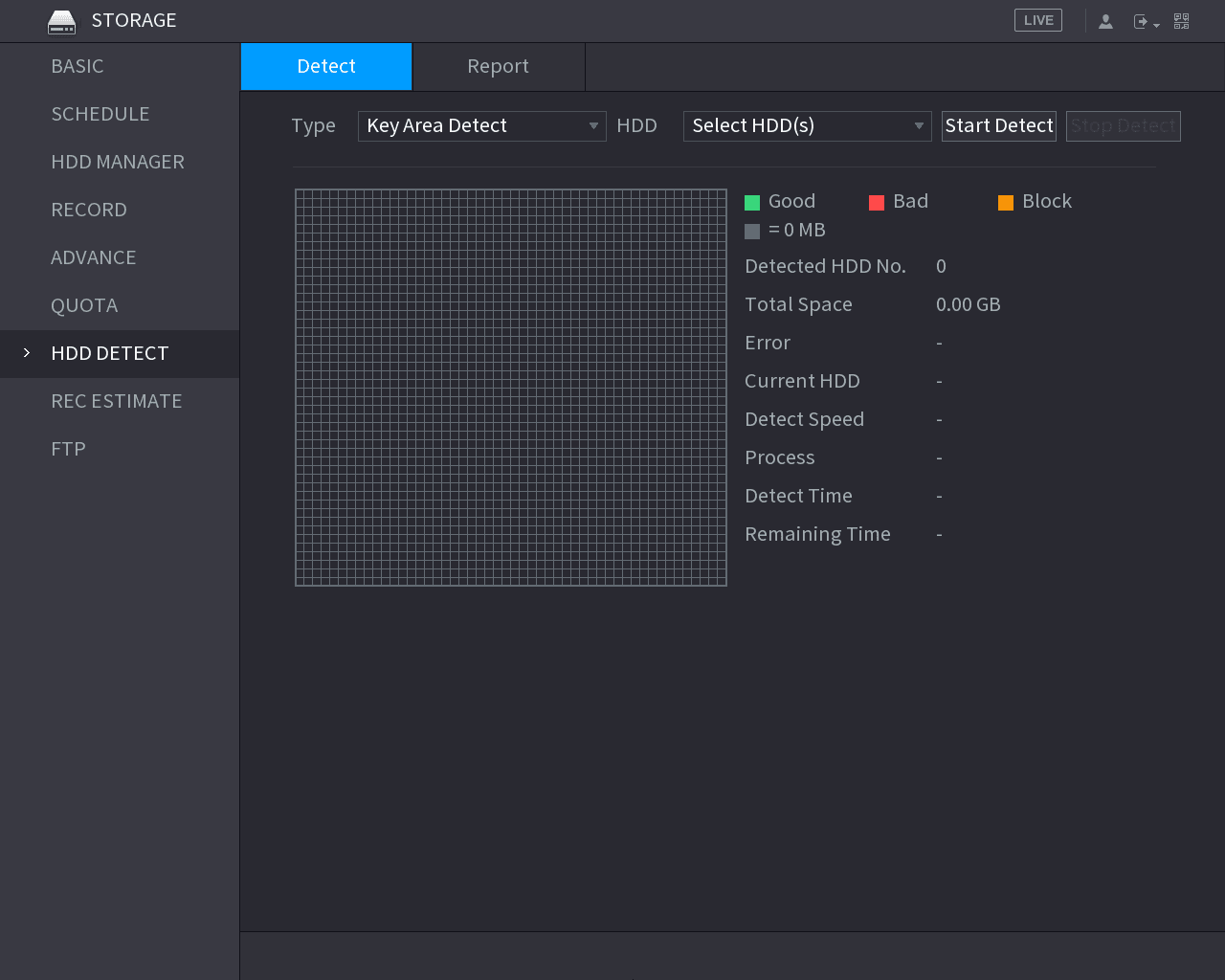
Task: Click the Detect Time label
Action: click(798, 496)
